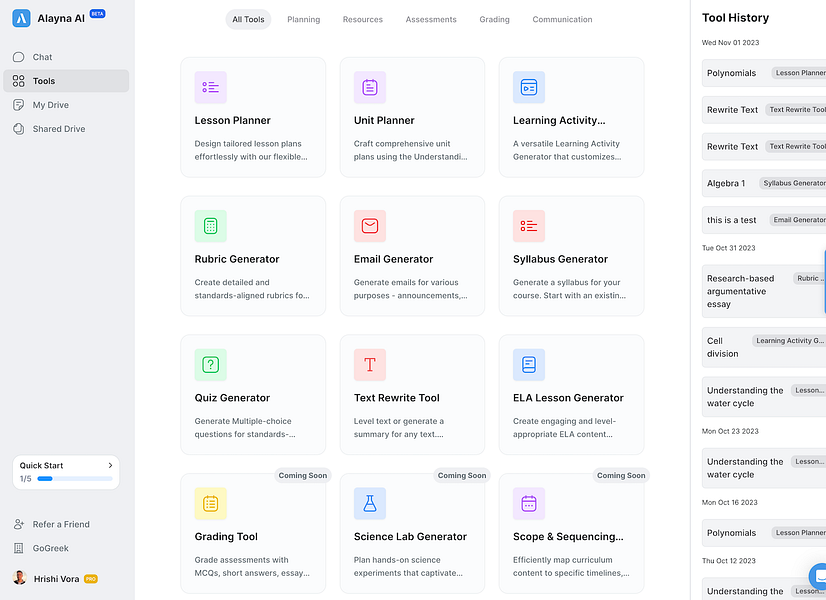This screenshot has width=826, height=600.
Task: Switch to the Resources tab
Action: click(362, 19)
